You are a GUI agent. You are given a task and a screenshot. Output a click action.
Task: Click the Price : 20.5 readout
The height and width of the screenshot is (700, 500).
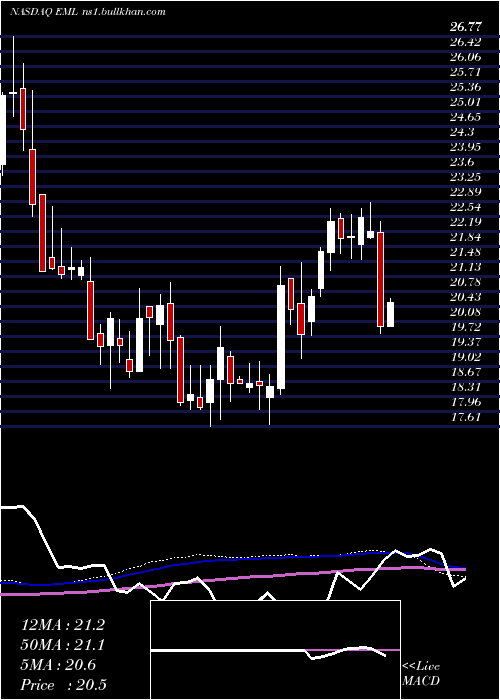pos(63,685)
